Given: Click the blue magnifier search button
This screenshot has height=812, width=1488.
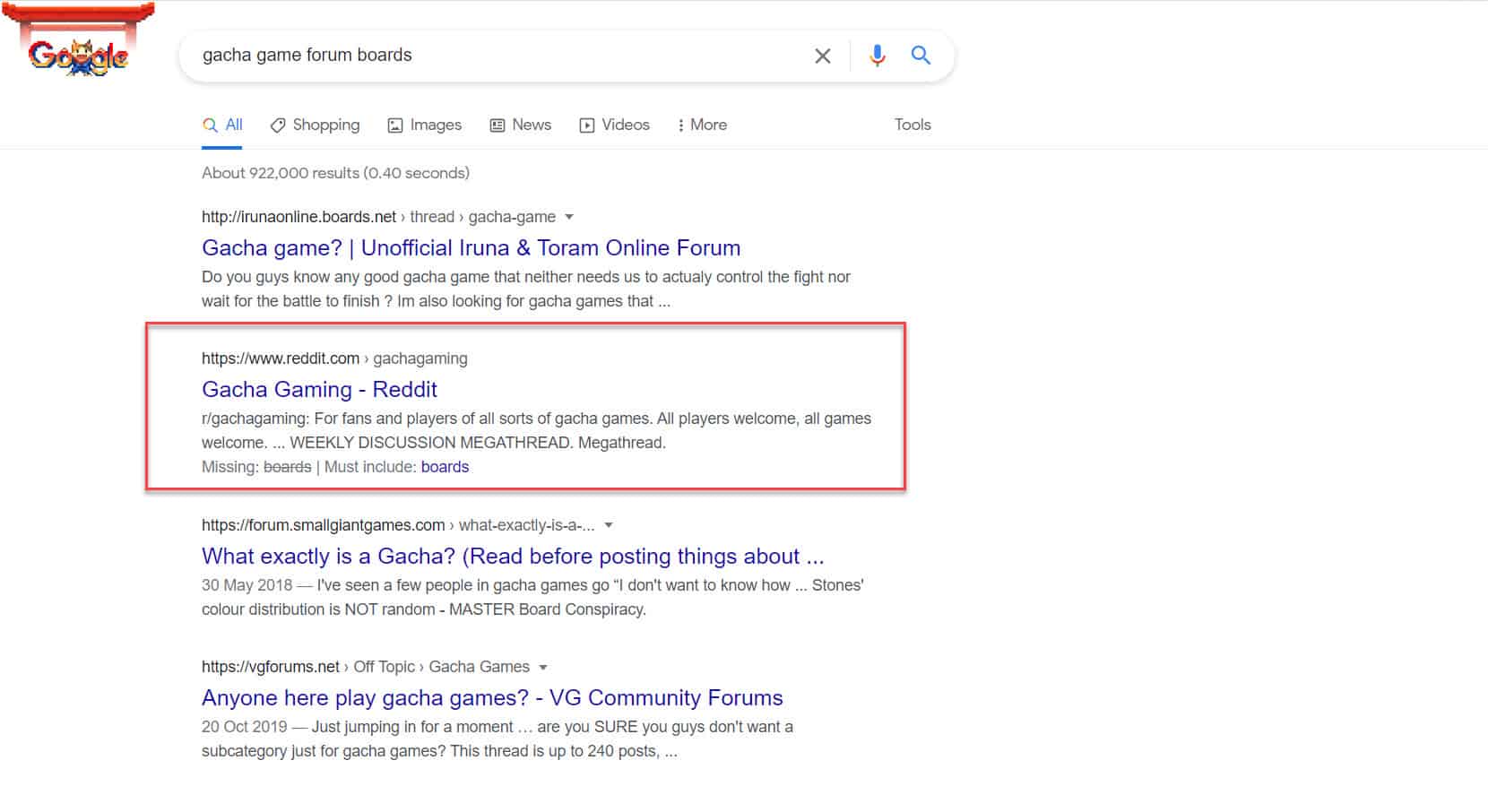Looking at the screenshot, I should [x=921, y=56].
